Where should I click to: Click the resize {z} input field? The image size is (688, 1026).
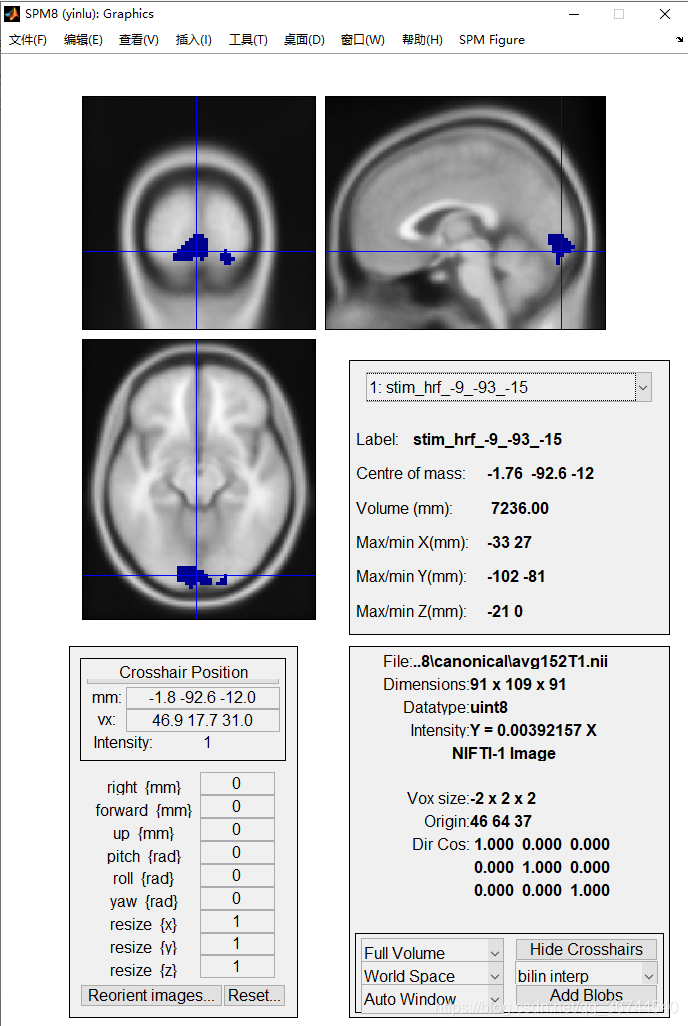point(237,966)
